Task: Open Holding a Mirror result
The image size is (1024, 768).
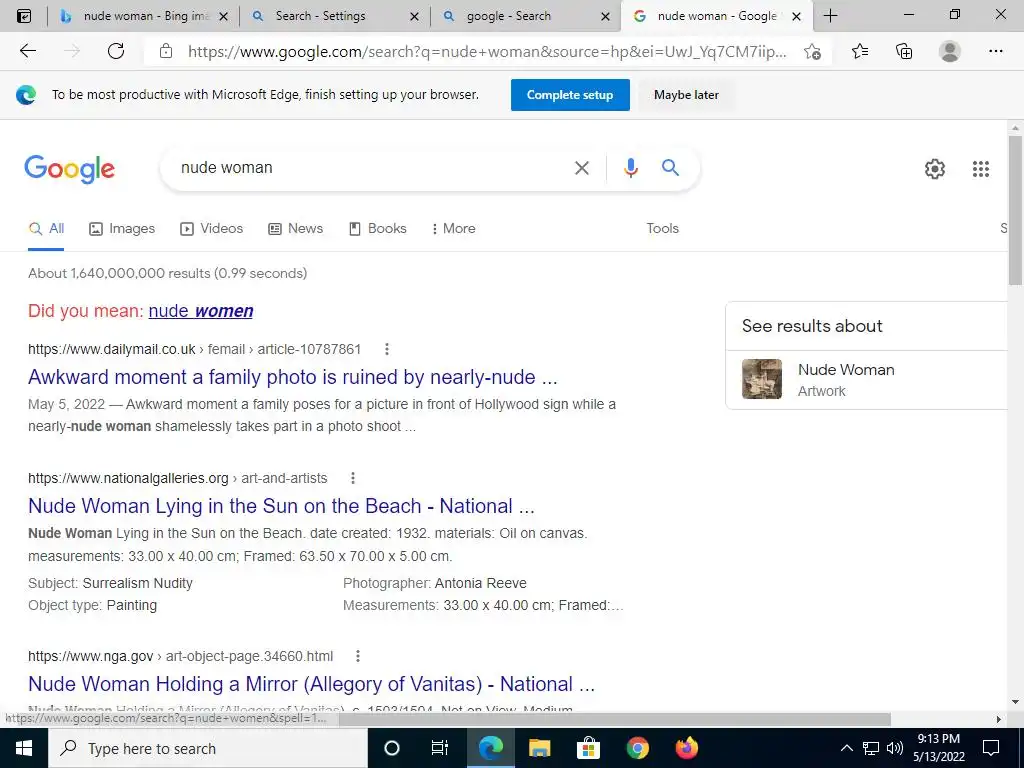Action: (312, 684)
